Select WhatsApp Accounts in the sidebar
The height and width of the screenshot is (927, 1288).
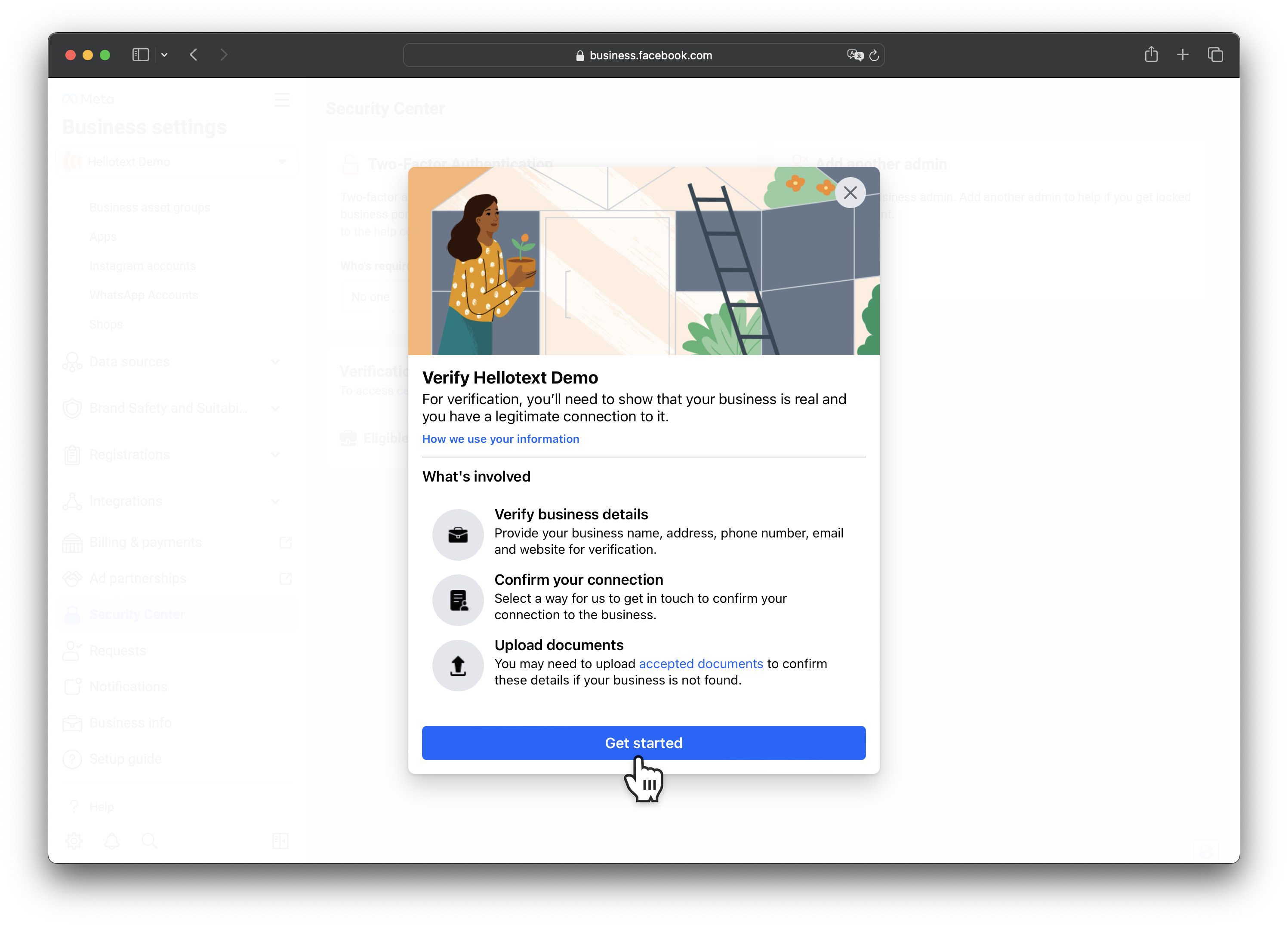point(144,295)
